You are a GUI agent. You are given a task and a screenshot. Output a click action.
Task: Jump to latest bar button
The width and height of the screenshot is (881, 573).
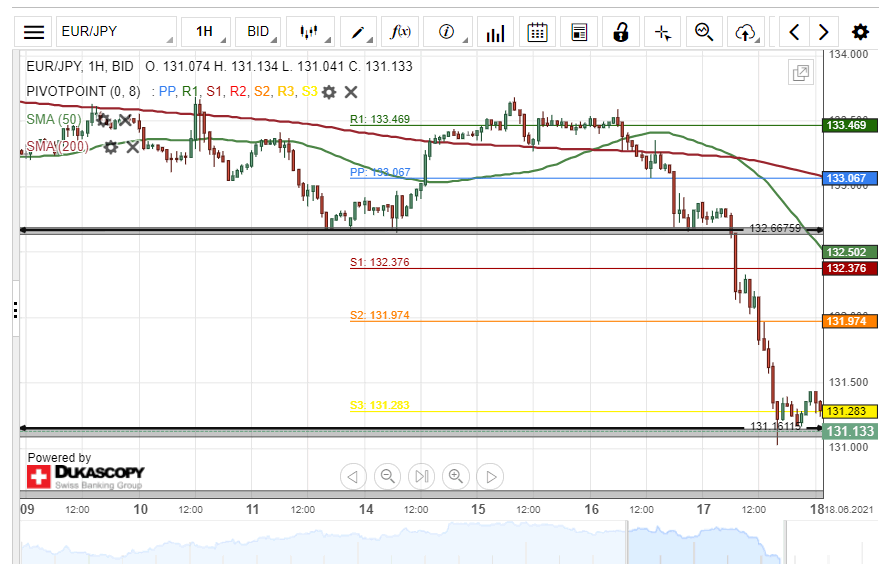pos(422,477)
